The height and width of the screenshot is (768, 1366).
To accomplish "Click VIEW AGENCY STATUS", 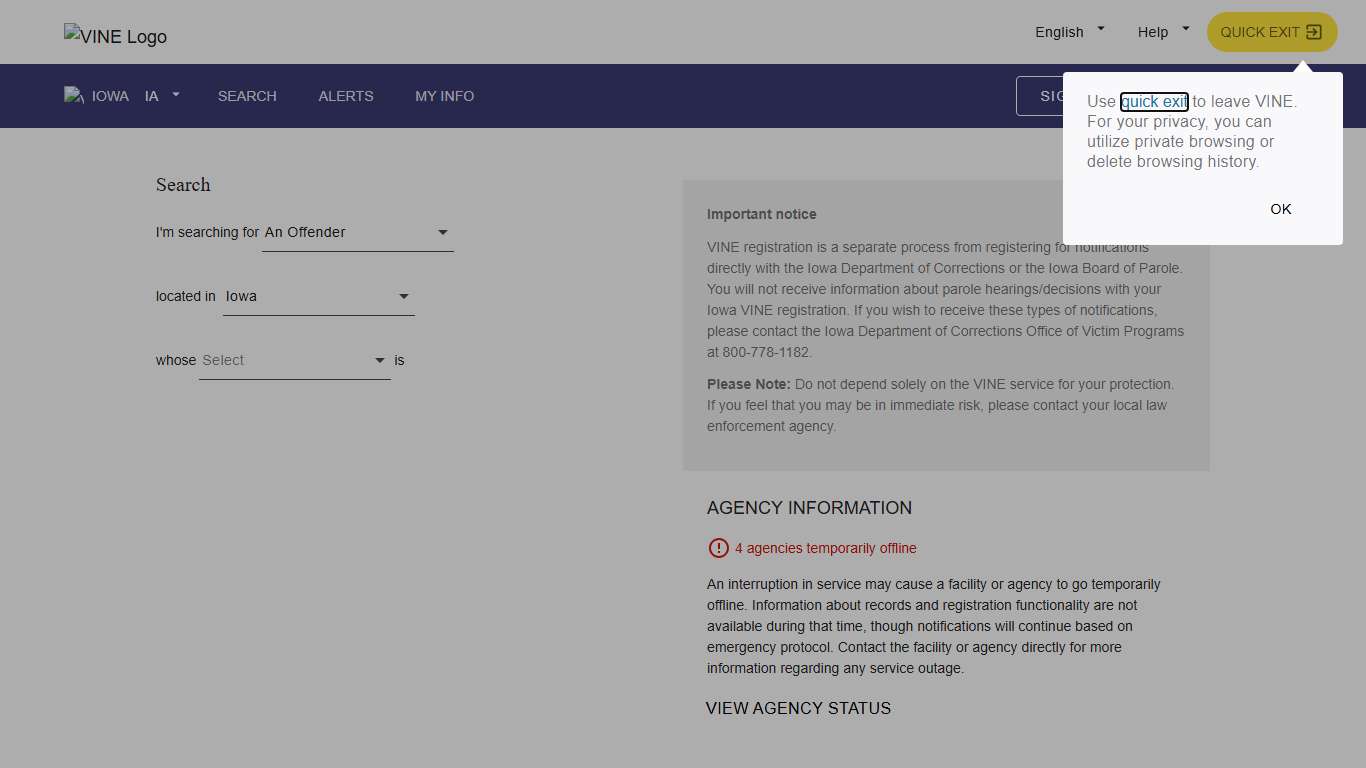I will tap(798, 708).
